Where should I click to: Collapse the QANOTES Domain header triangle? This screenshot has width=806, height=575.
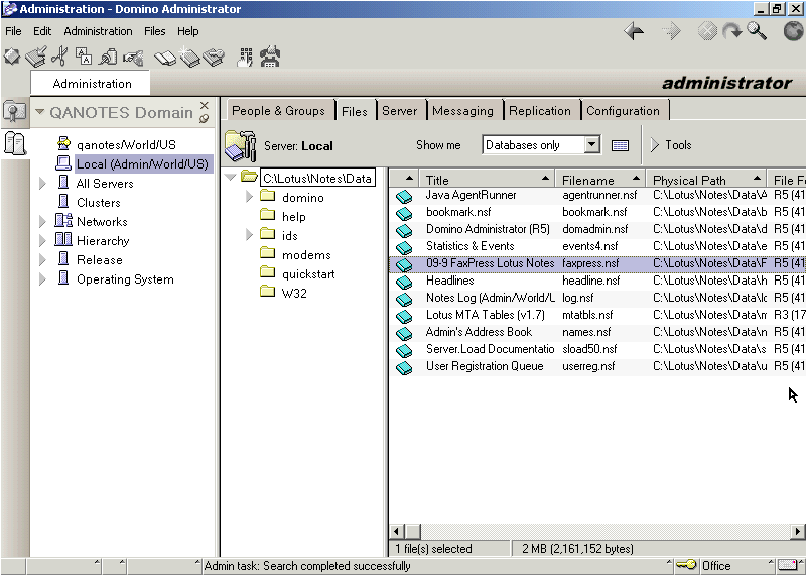40,112
